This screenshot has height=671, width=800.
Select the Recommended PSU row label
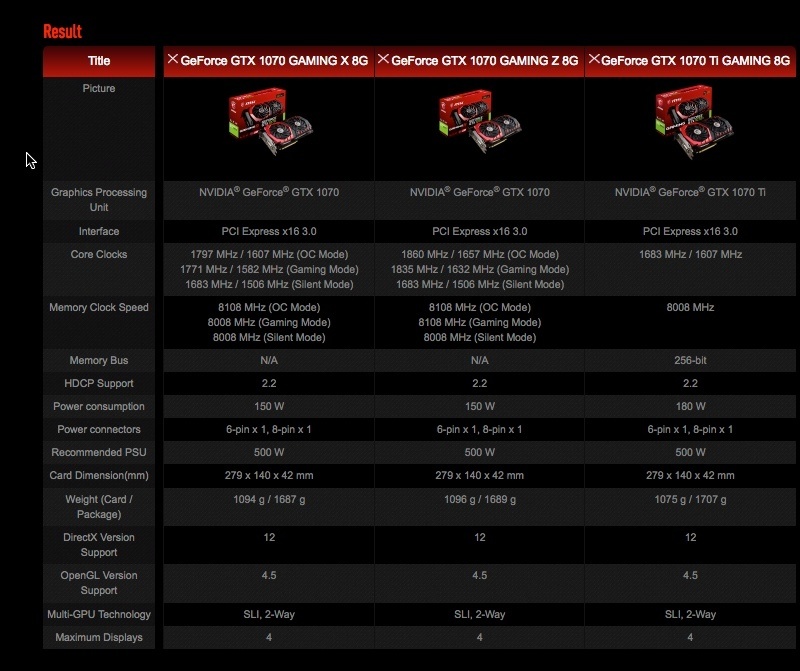click(x=99, y=452)
